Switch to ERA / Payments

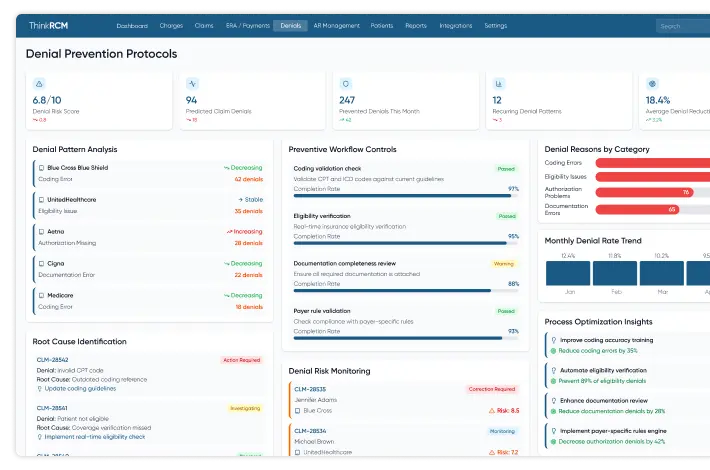[248, 26]
